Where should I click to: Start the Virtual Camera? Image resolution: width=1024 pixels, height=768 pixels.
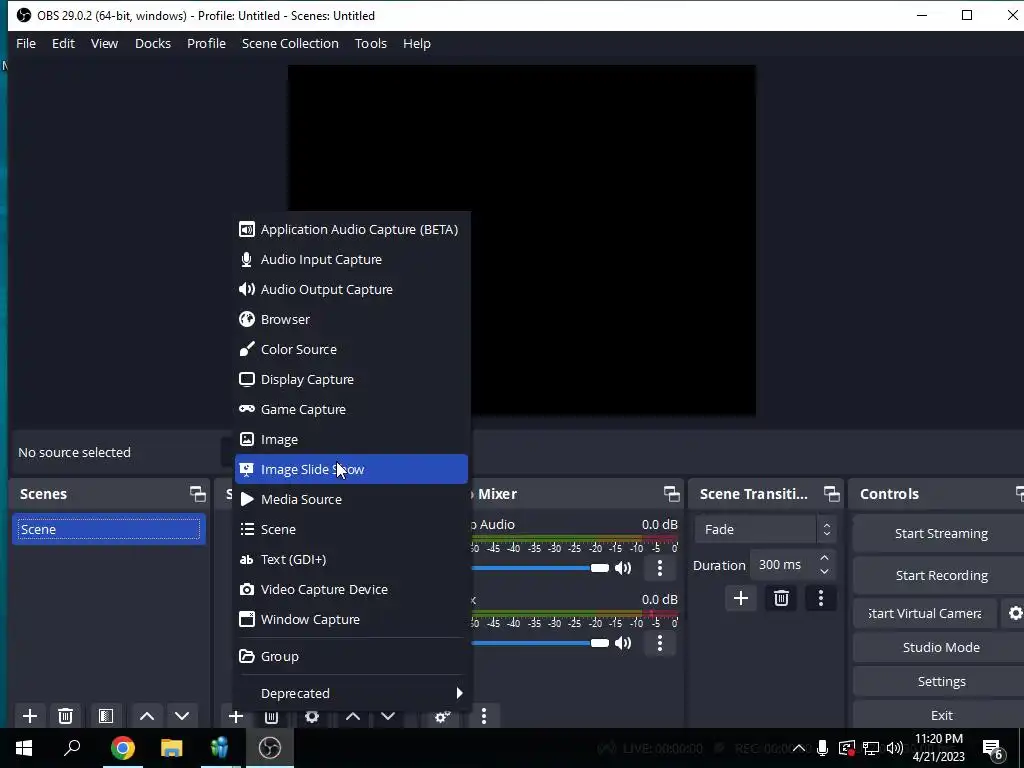click(925, 613)
